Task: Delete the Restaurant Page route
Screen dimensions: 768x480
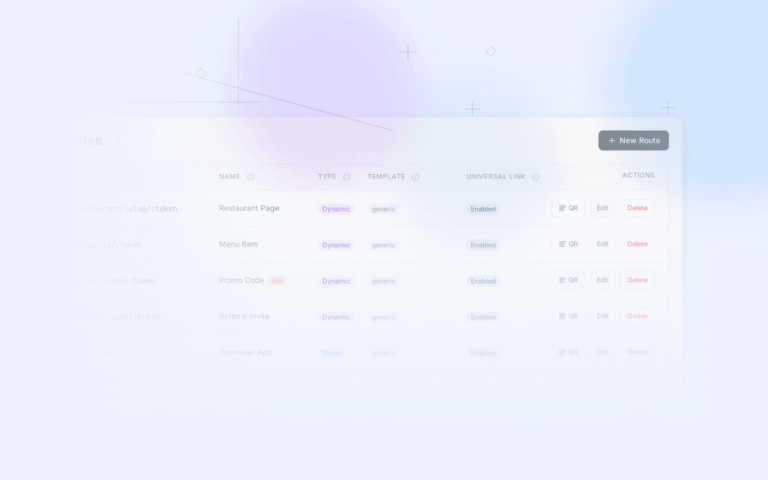Action: point(637,208)
